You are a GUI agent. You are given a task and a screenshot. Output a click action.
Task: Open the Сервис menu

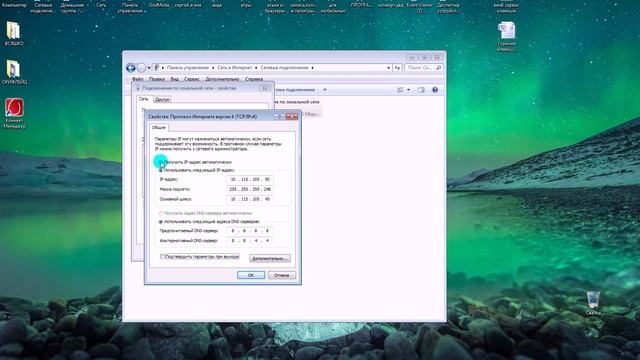192,79
